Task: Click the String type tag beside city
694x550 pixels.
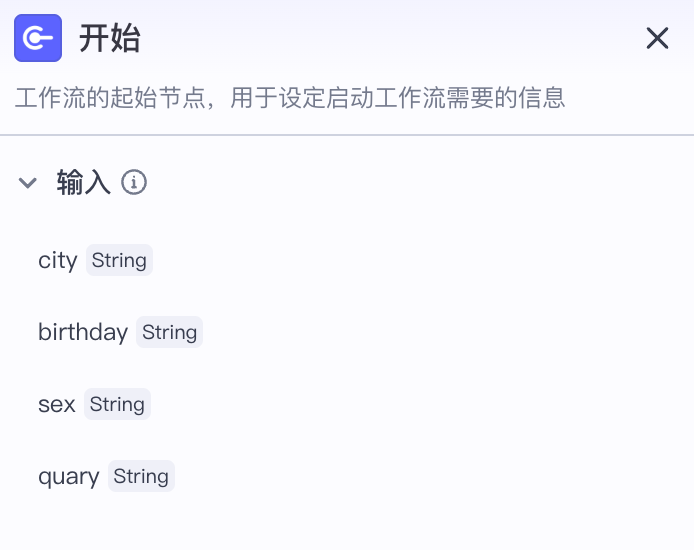Action: click(119, 260)
